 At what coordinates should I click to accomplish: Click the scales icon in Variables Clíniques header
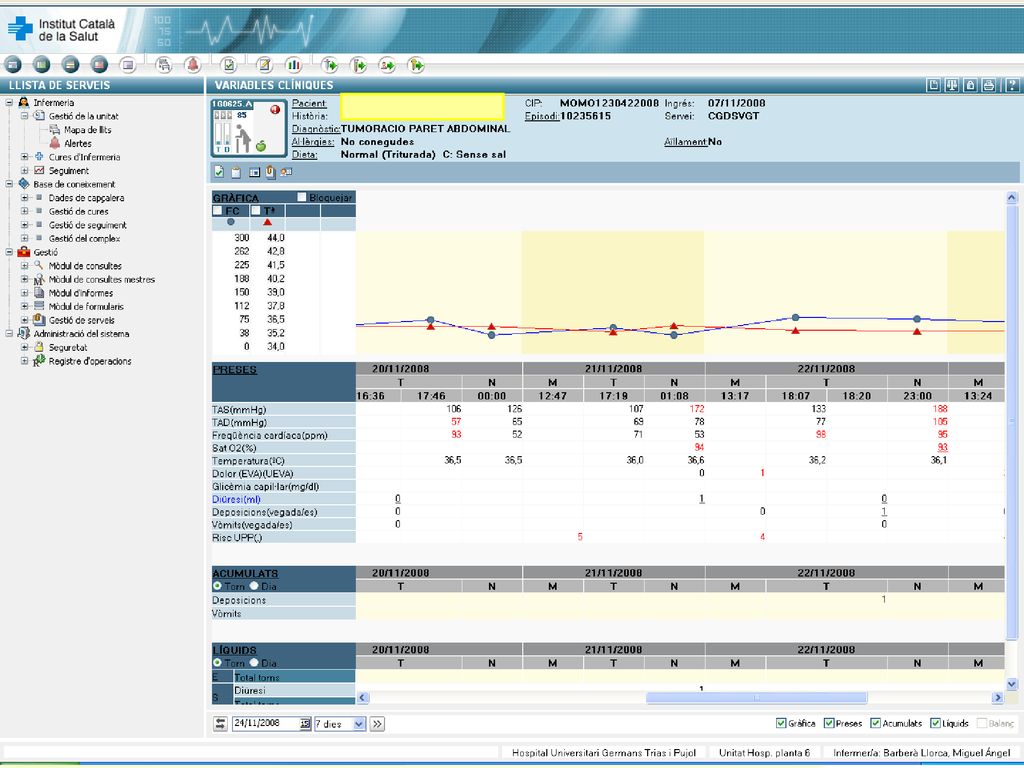coord(952,85)
